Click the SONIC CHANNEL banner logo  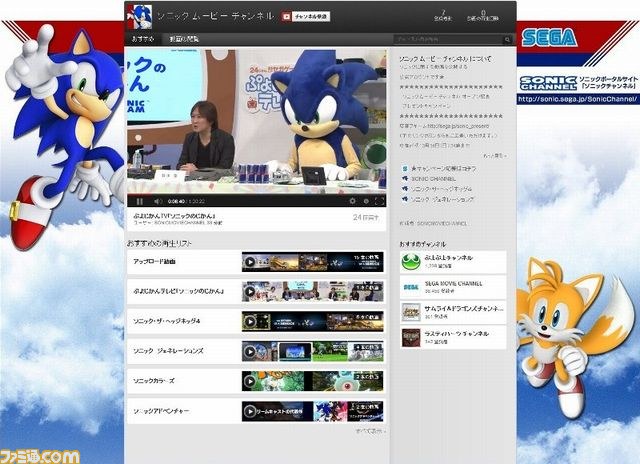[548, 83]
